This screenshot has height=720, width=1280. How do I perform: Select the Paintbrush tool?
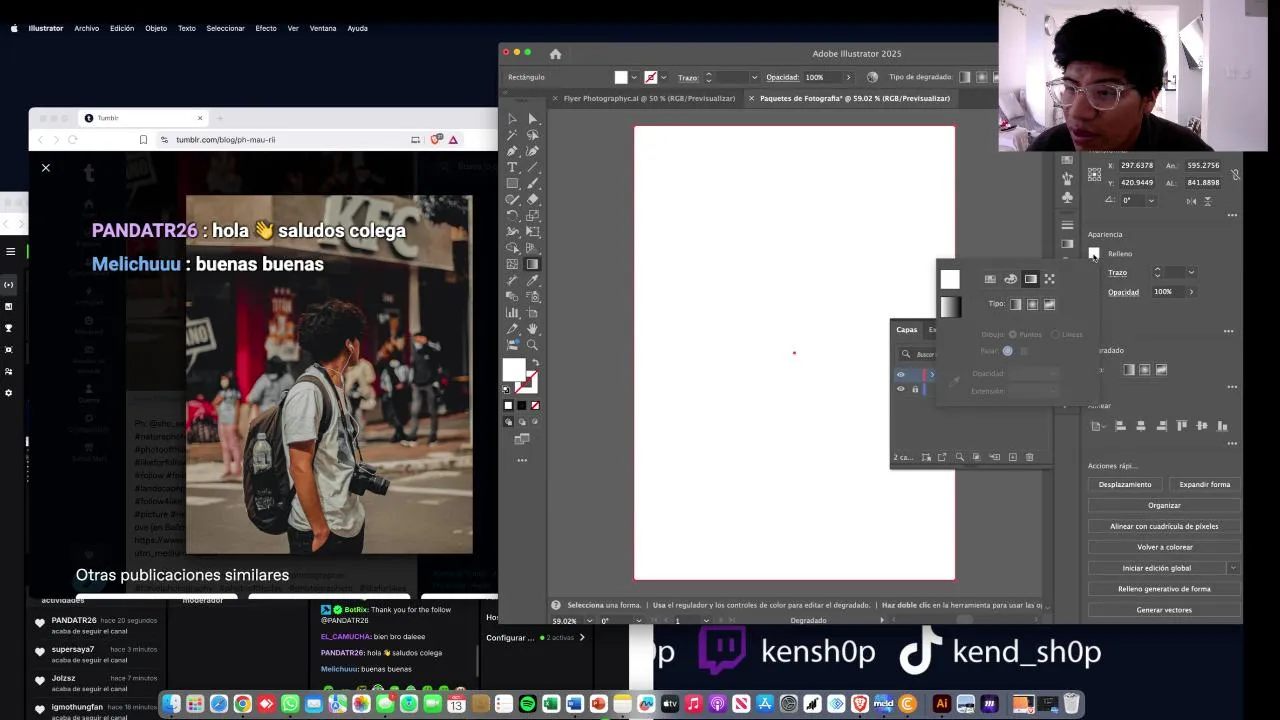(x=533, y=183)
